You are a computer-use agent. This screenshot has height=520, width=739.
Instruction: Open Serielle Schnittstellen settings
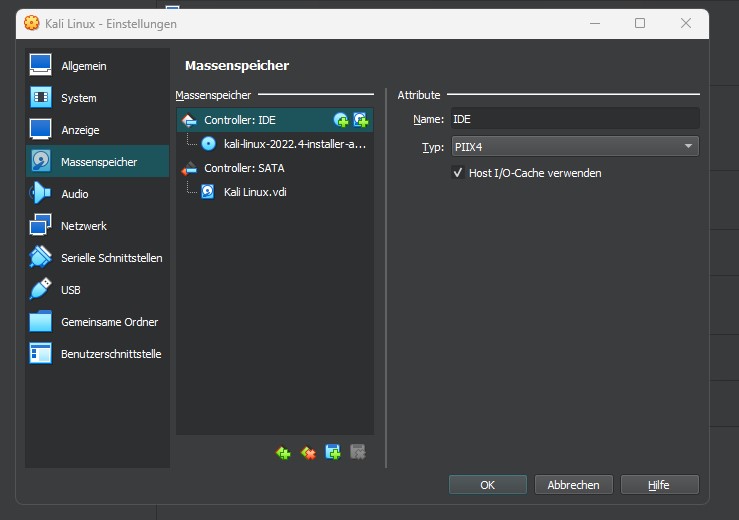(x=98, y=258)
